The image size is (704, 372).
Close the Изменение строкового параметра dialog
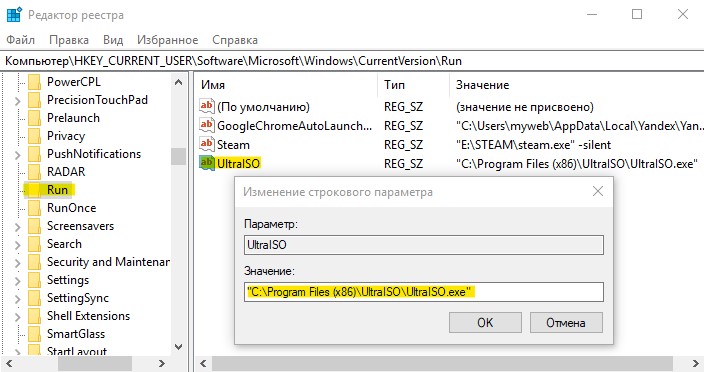coord(598,191)
